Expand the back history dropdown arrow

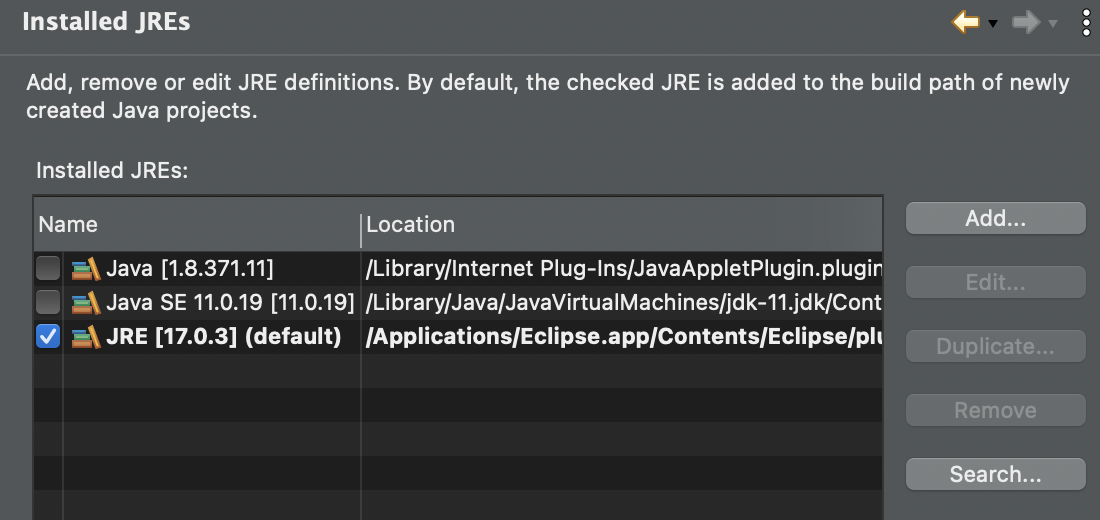[993, 23]
